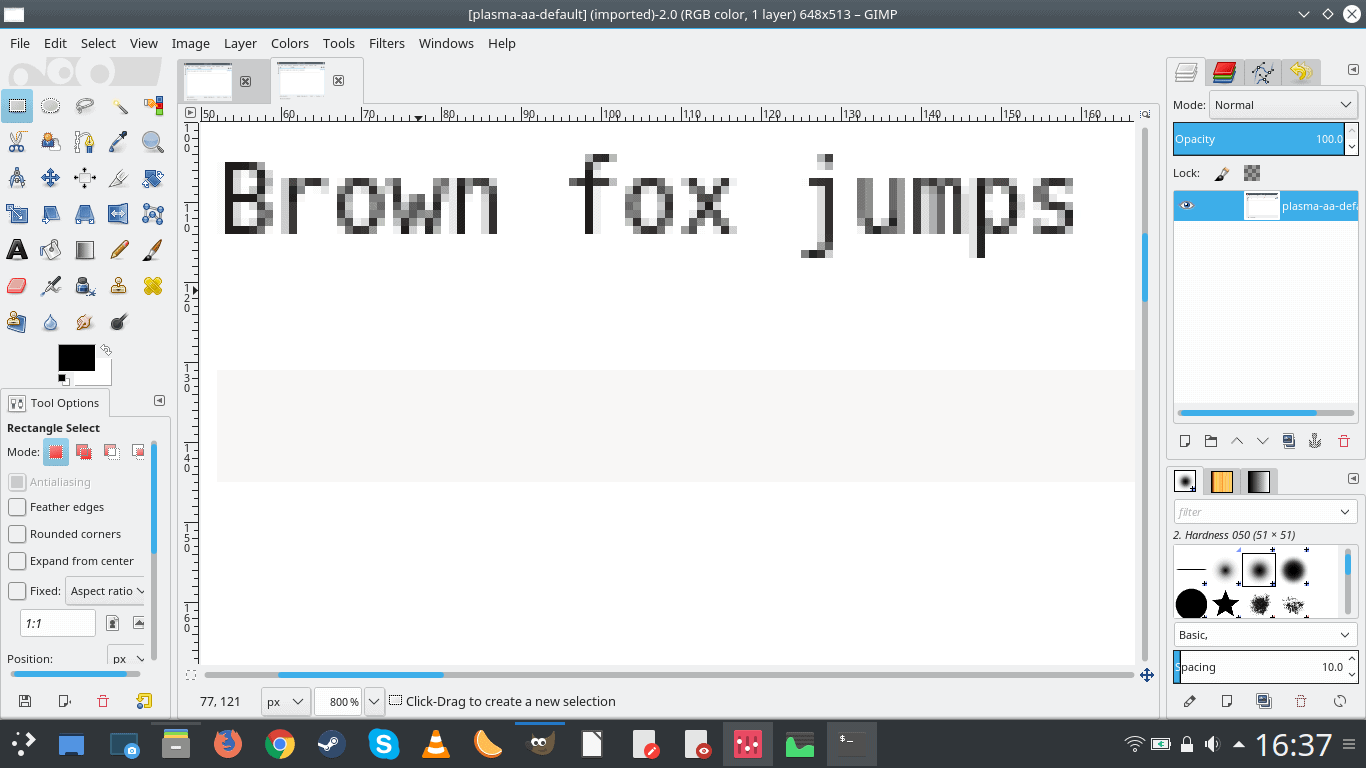Enable the Feather edges checkbox

(17, 507)
